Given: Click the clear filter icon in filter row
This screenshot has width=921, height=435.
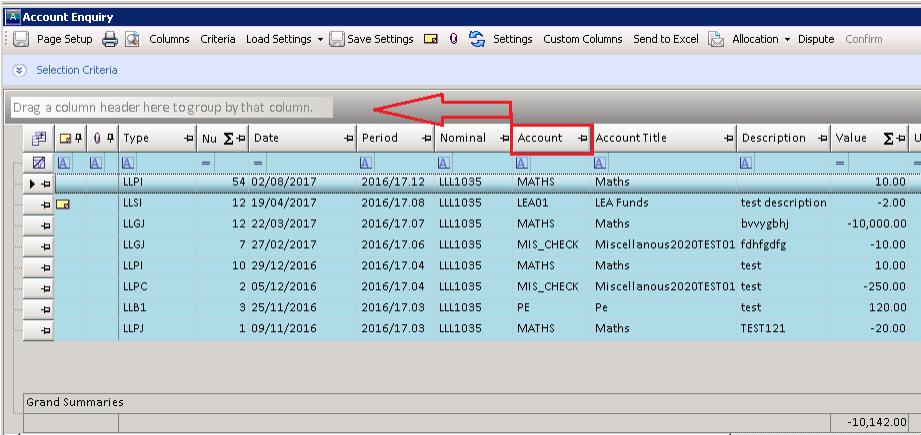Looking at the screenshot, I should click(39, 163).
